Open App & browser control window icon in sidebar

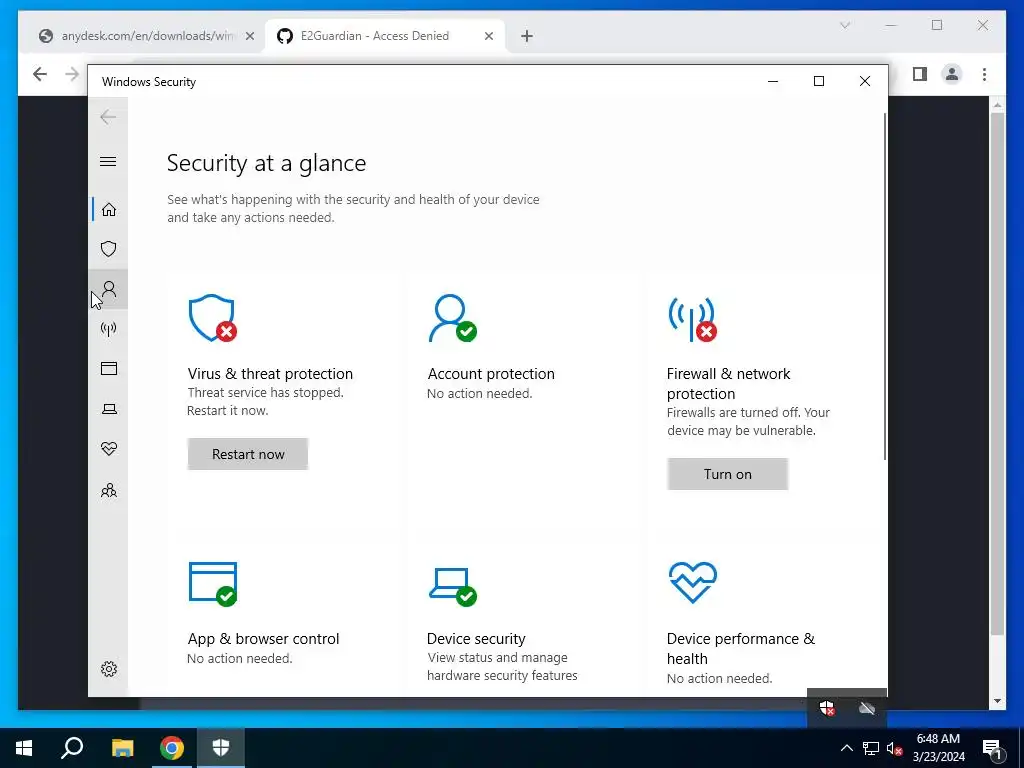tap(108, 368)
